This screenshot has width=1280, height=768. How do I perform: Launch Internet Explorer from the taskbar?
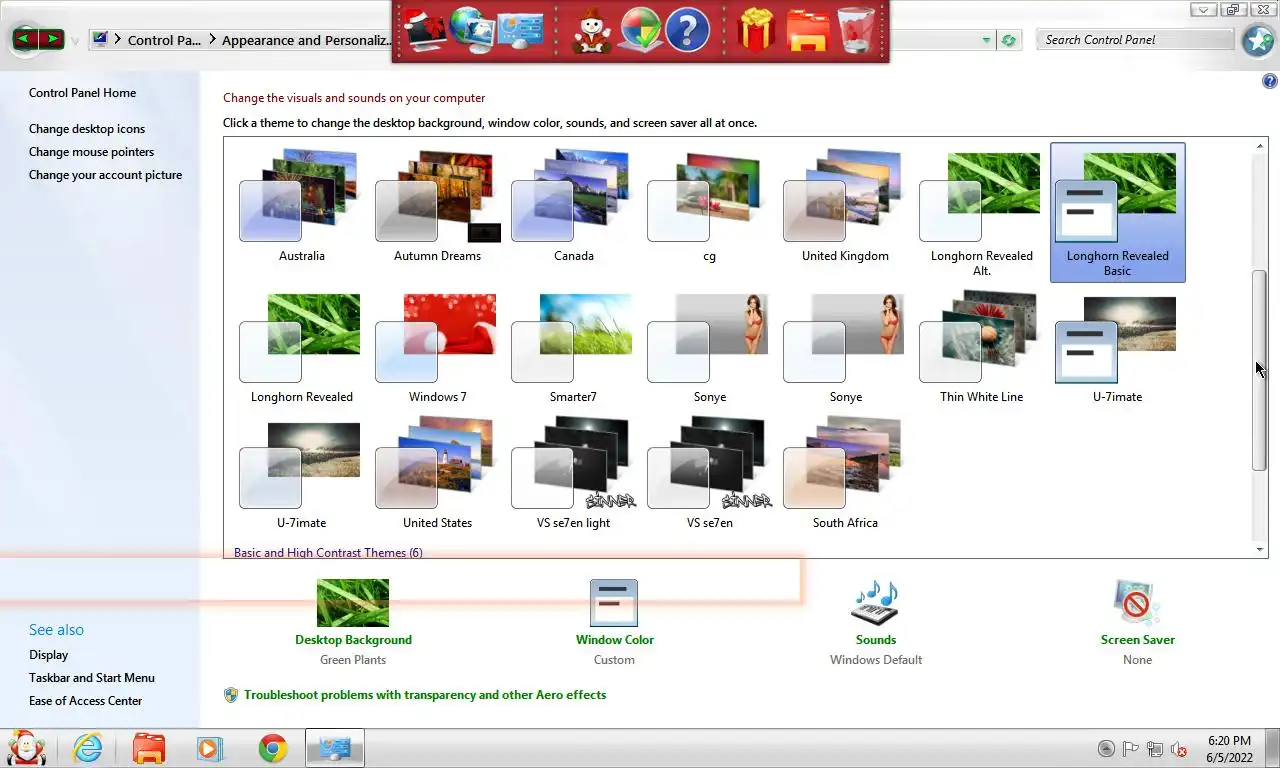coord(89,748)
